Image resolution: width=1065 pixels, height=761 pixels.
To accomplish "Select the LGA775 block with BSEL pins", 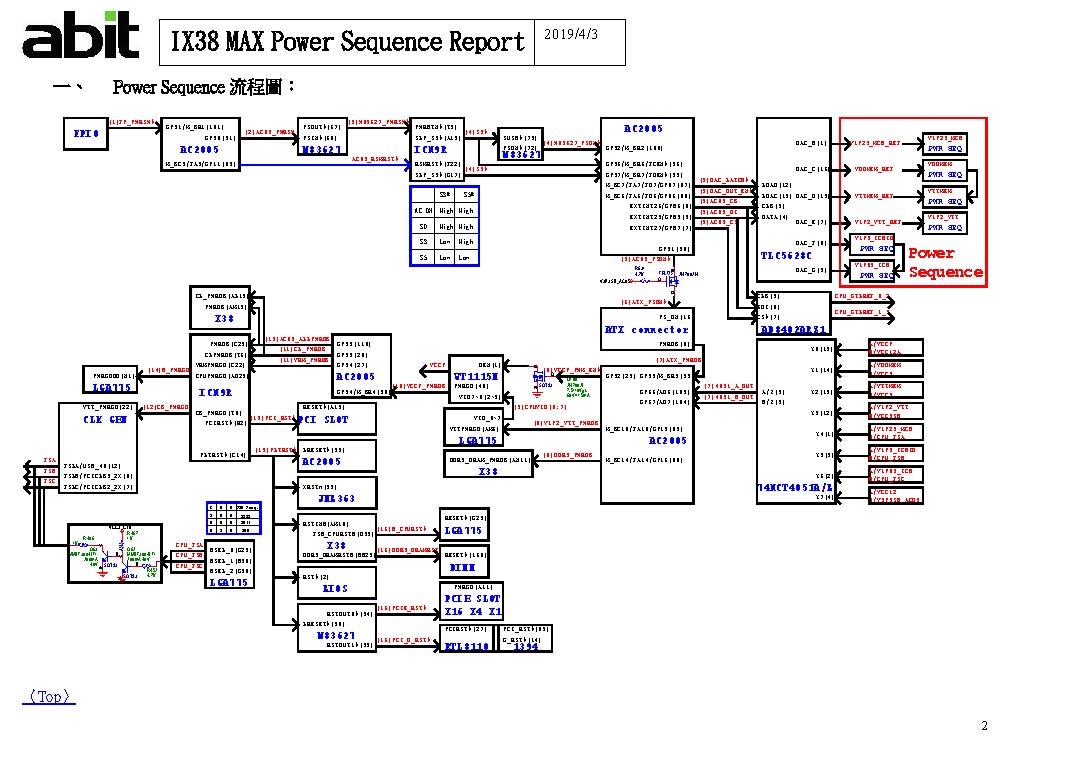I will [x=230, y=565].
